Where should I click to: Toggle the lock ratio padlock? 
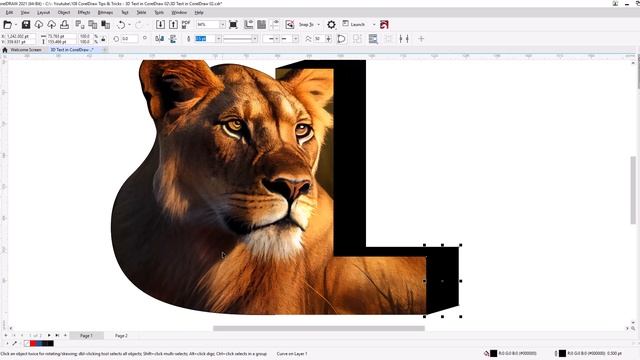pyautogui.click(x=103, y=39)
